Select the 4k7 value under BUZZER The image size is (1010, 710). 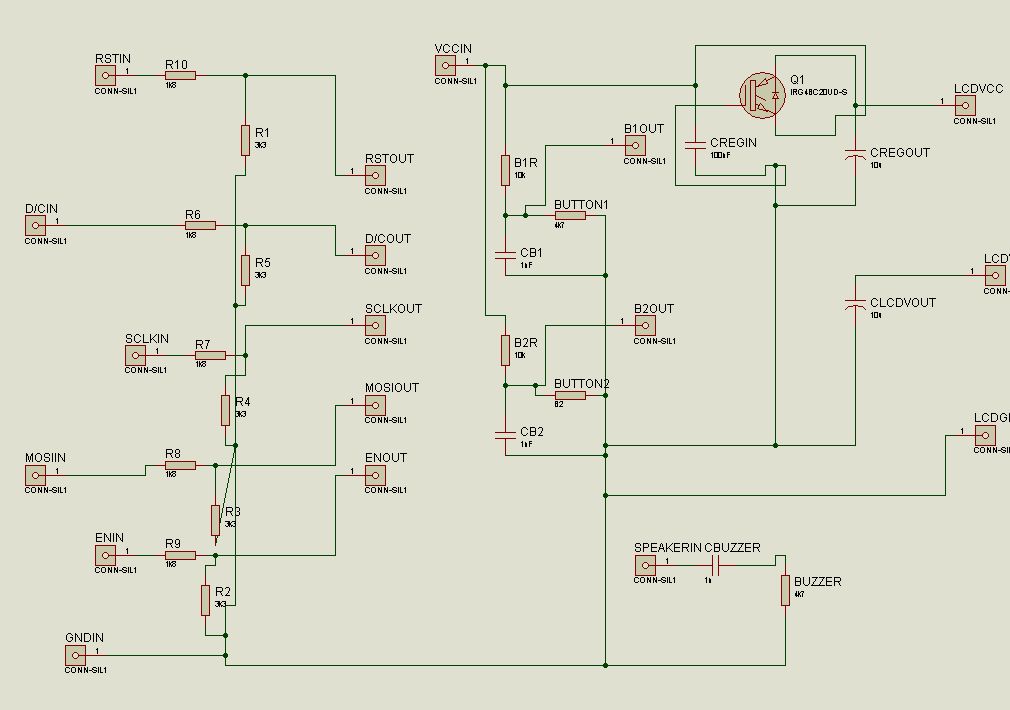(x=799, y=595)
